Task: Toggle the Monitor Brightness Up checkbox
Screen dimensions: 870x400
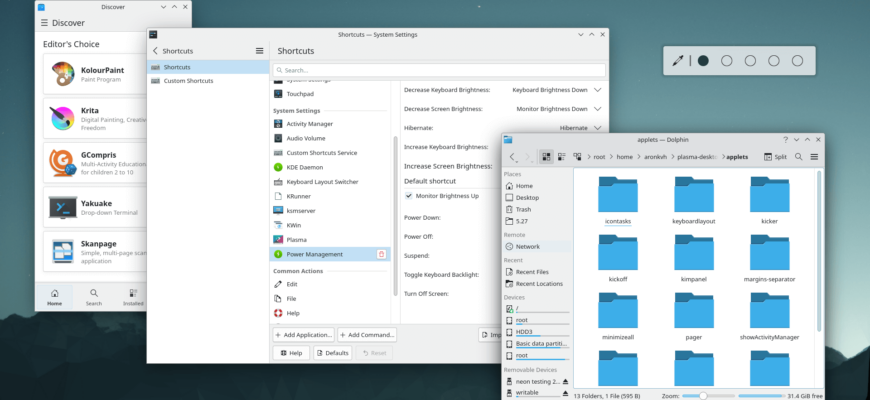Action: tap(409, 196)
